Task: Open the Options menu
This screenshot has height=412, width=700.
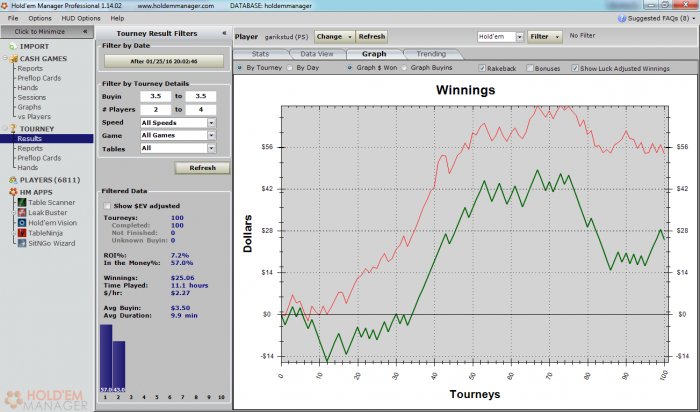Action: click(x=40, y=19)
